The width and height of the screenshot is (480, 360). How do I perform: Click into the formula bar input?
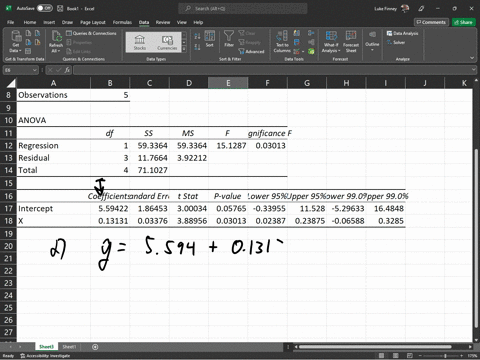point(271,70)
